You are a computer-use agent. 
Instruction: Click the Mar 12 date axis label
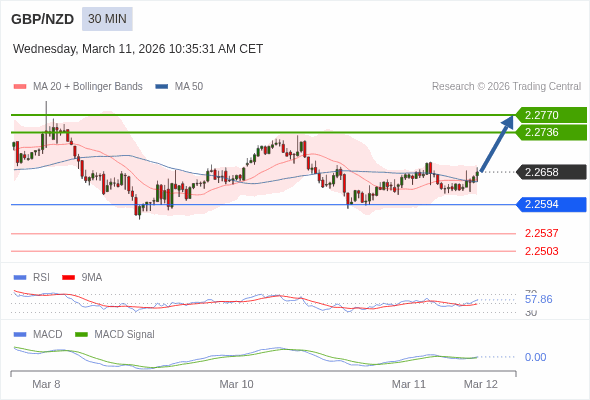[481, 384]
